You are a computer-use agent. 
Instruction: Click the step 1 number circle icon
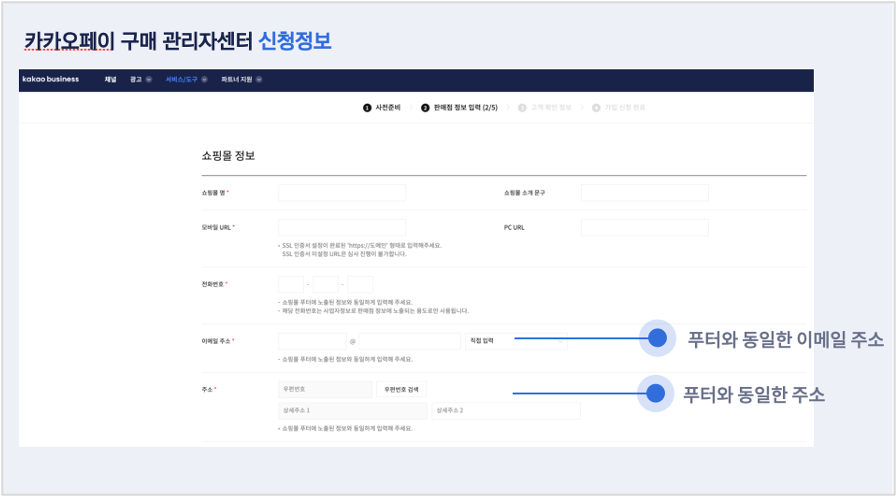tap(367, 108)
